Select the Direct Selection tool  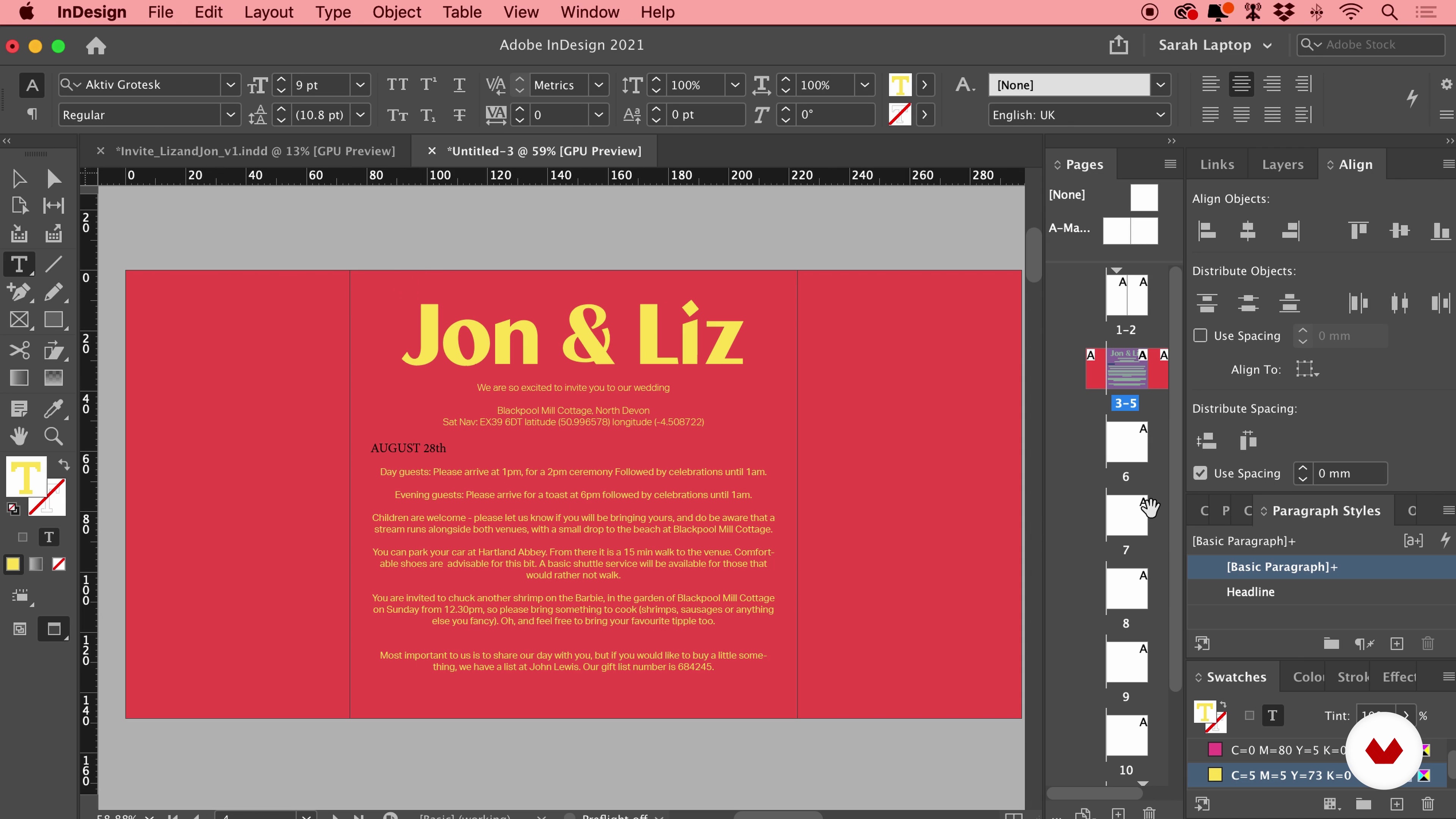click(54, 179)
